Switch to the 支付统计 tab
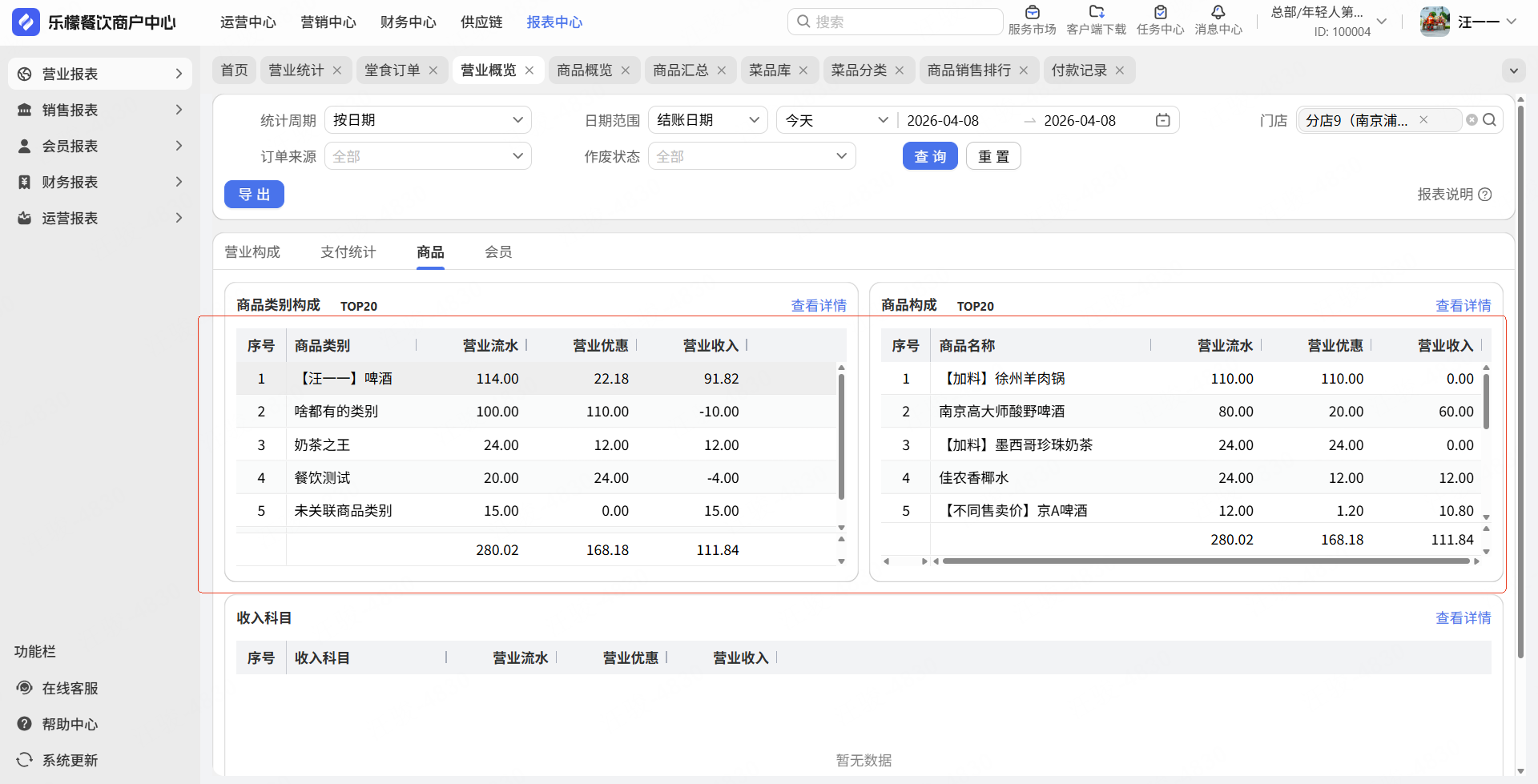 point(348,252)
